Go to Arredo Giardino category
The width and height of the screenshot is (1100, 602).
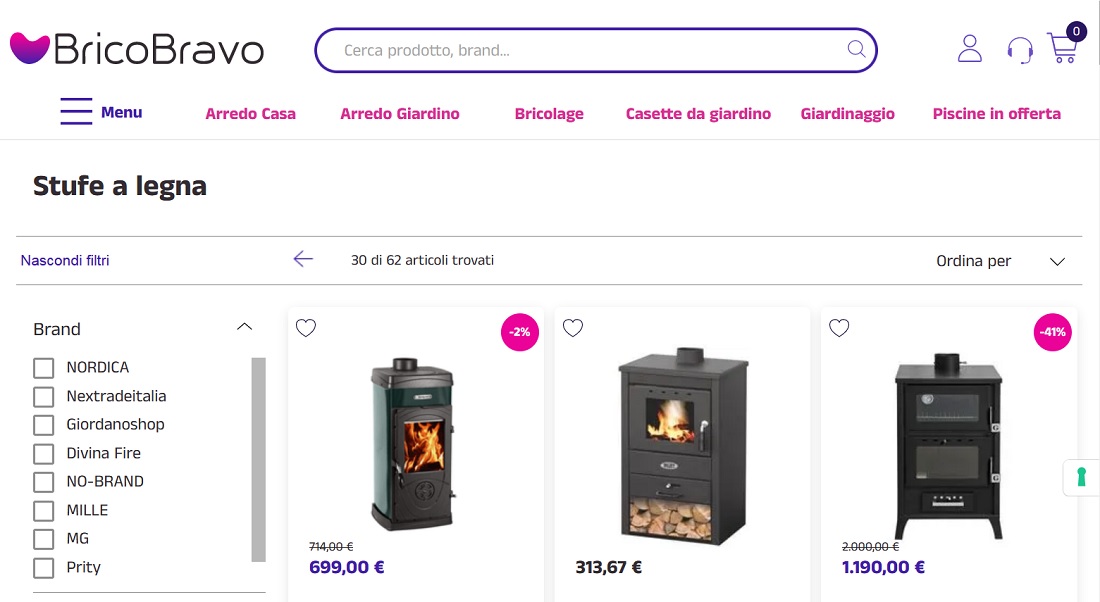tap(400, 114)
